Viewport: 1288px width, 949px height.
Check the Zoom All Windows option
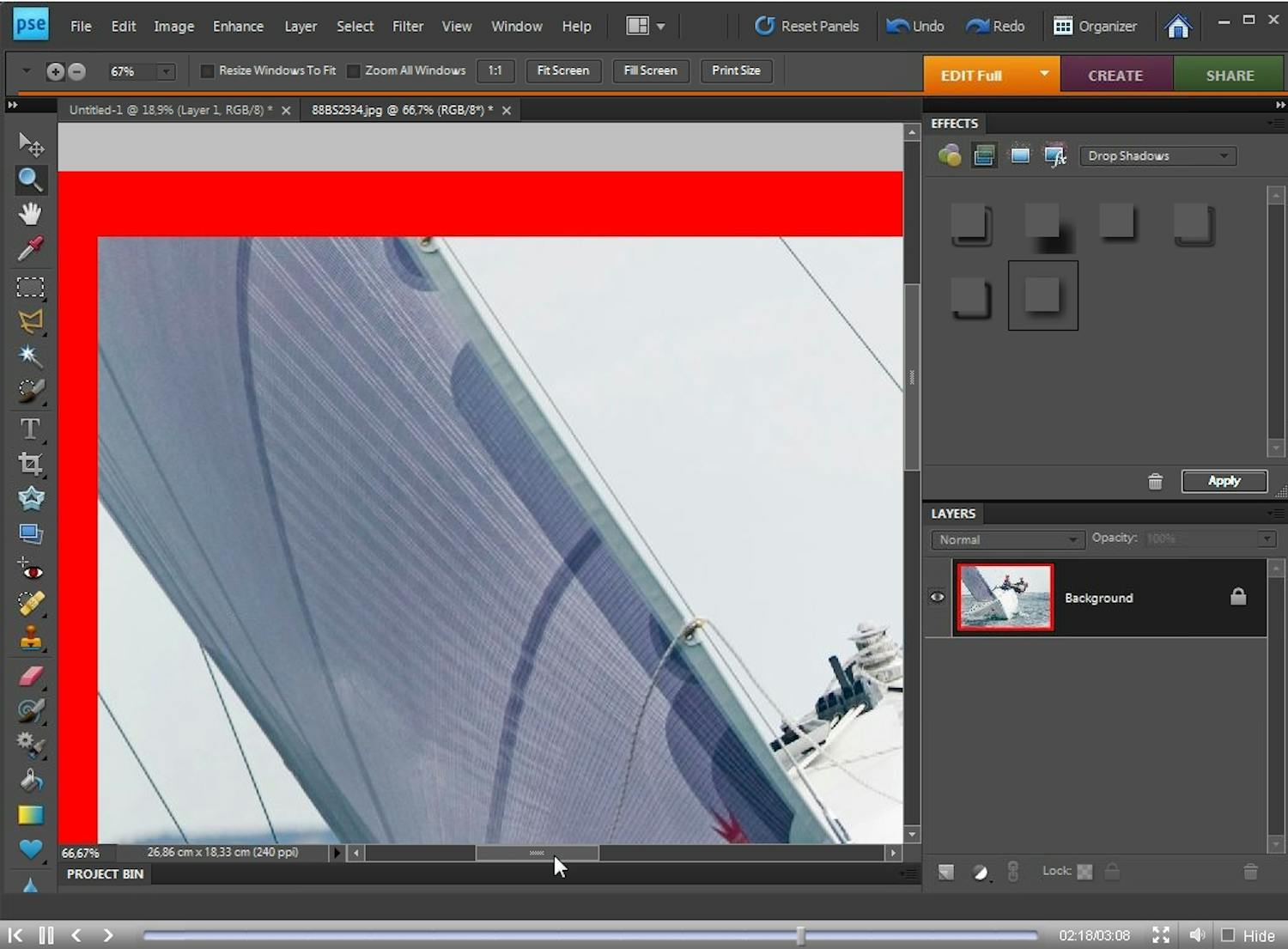(353, 71)
